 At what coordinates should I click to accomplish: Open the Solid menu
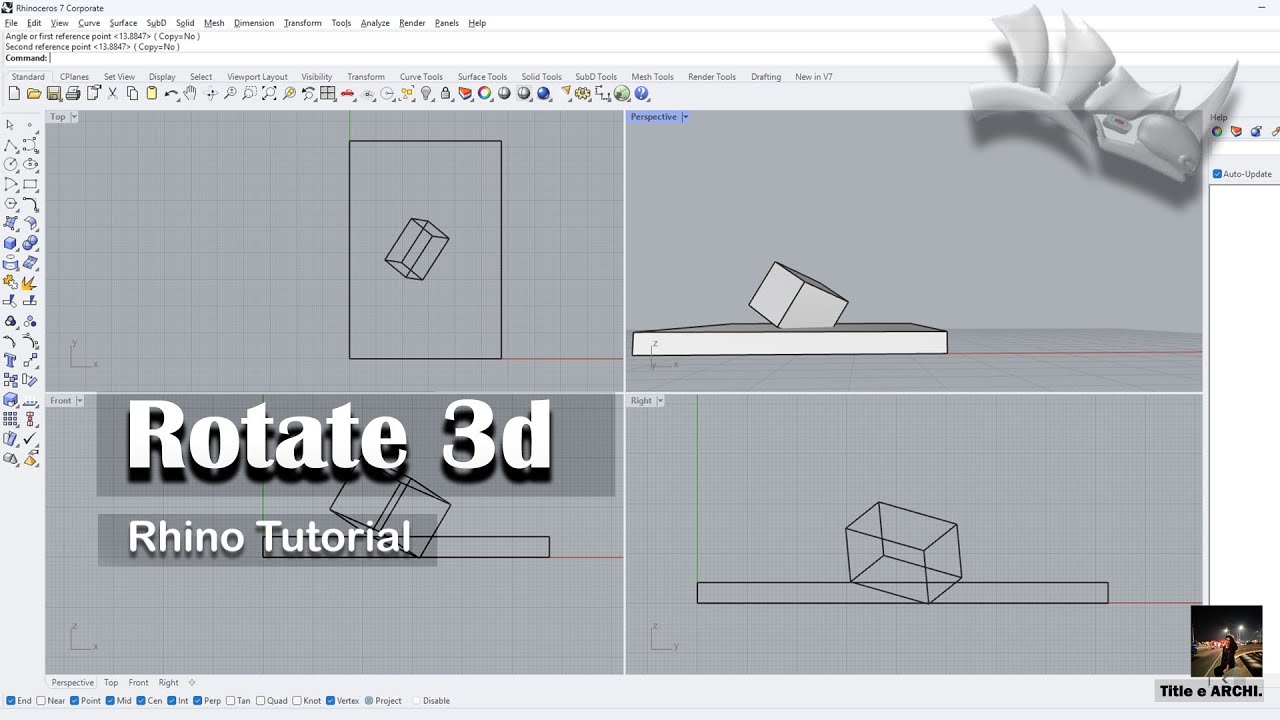[185, 23]
